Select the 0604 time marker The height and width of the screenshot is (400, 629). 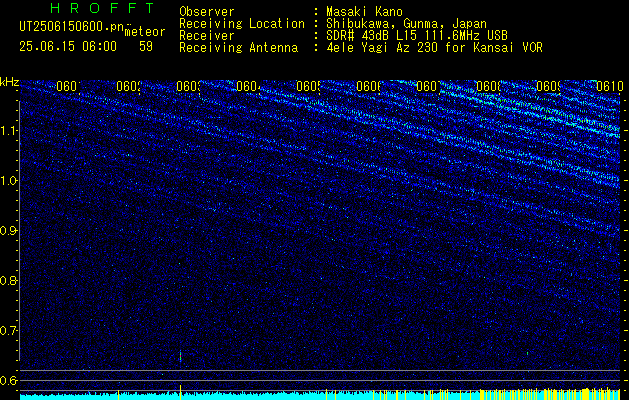(x=249, y=86)
